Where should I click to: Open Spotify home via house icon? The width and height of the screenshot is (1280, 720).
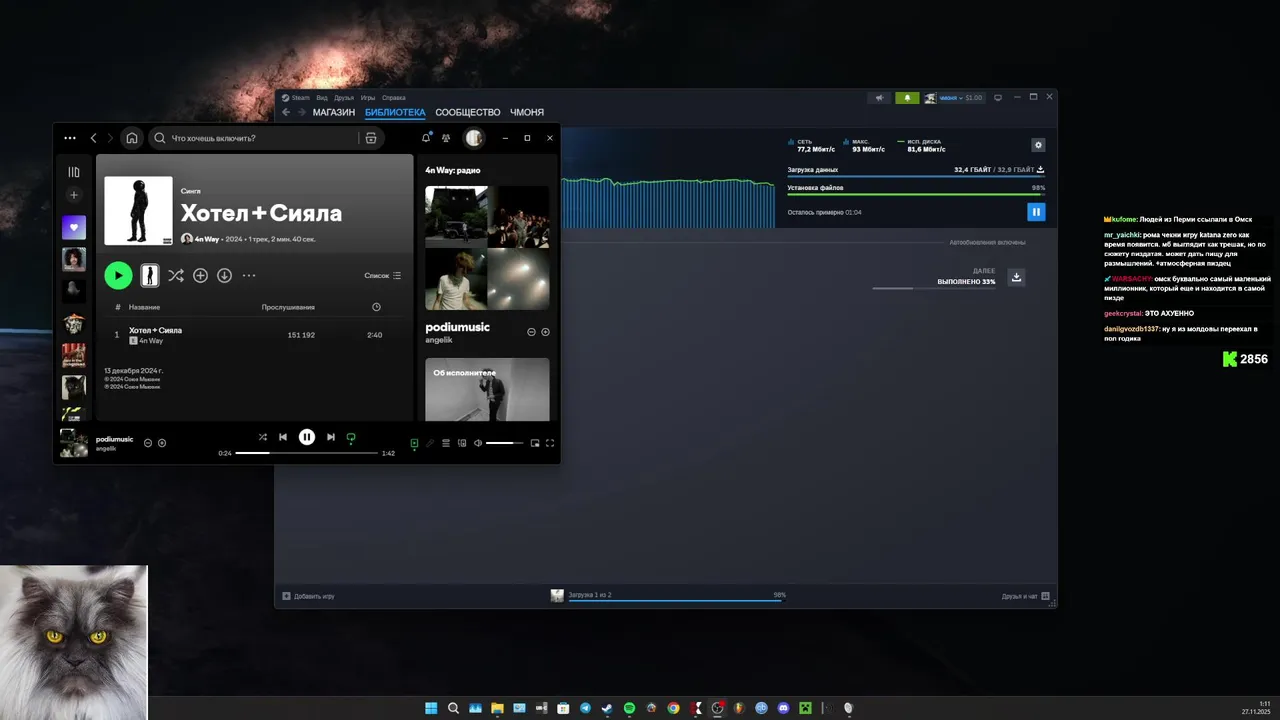pos(131,138)
